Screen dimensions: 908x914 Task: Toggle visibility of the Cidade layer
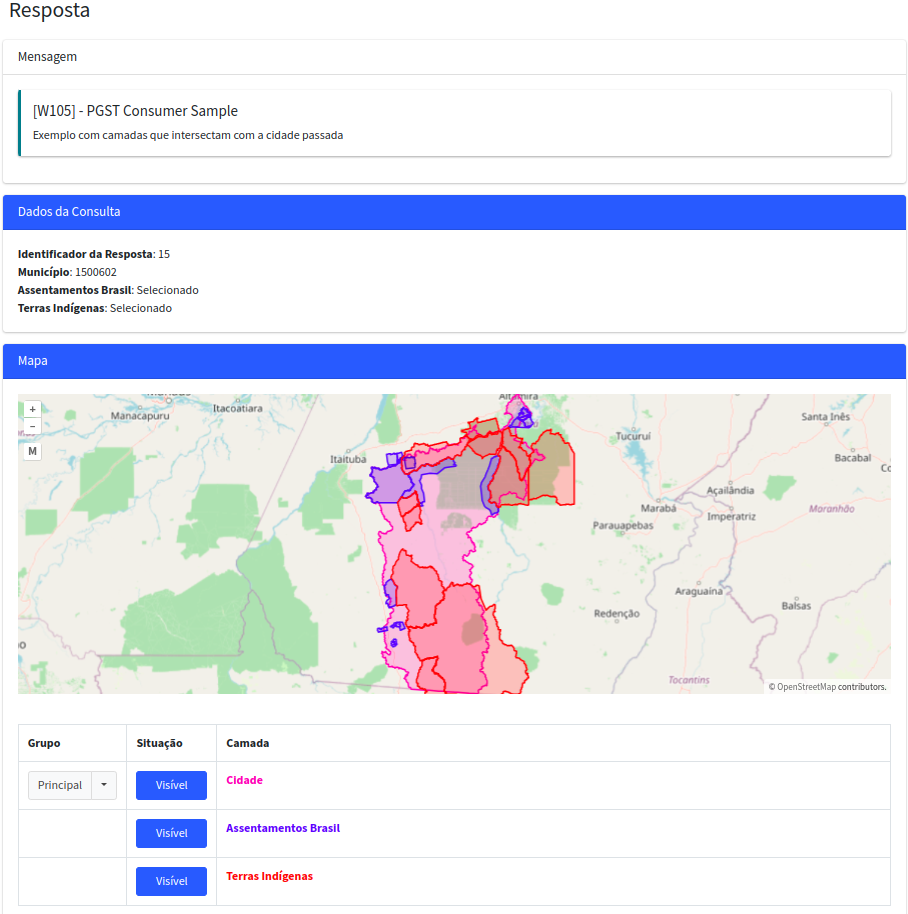170,785
